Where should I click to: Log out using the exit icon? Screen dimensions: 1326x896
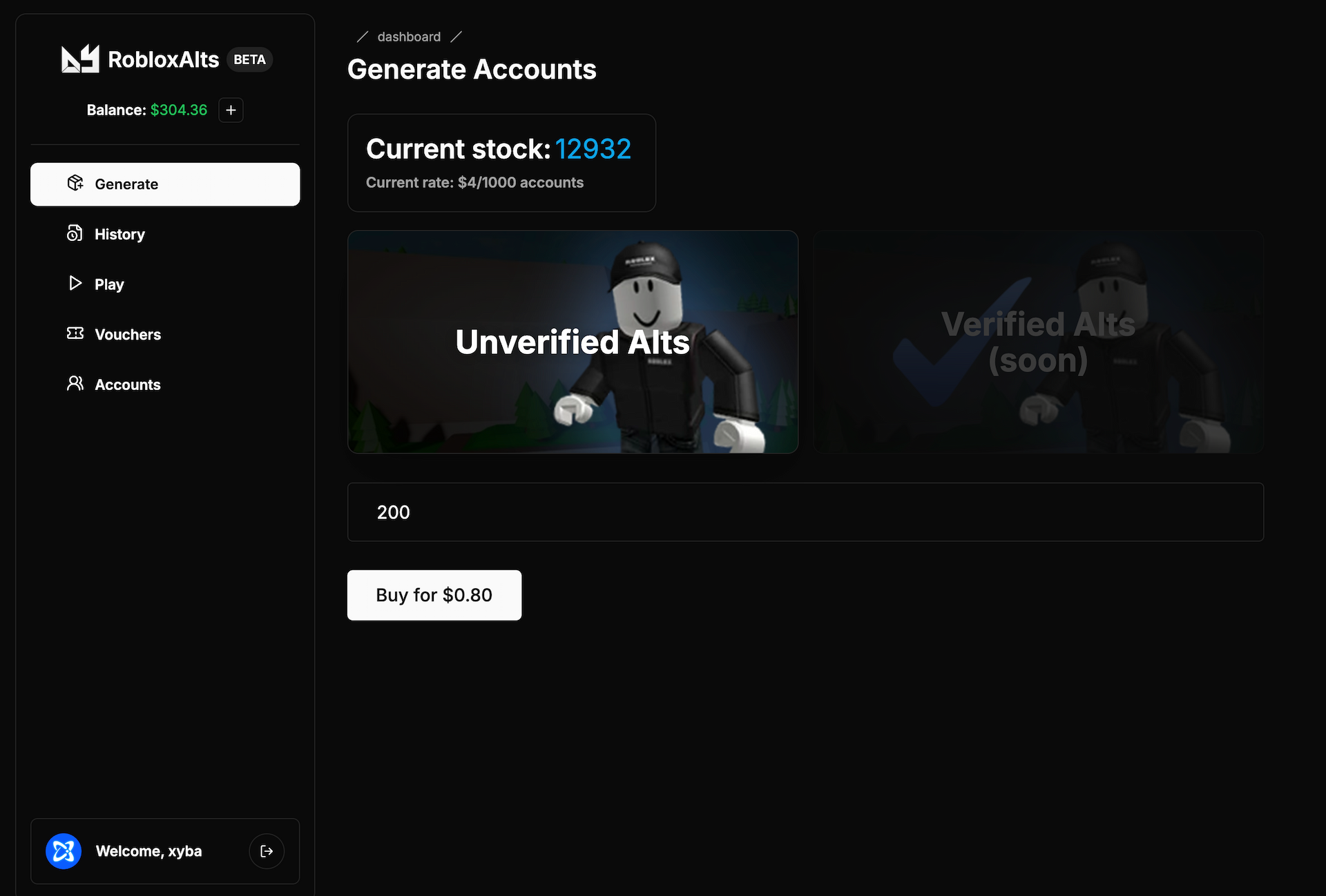[267, 851]
